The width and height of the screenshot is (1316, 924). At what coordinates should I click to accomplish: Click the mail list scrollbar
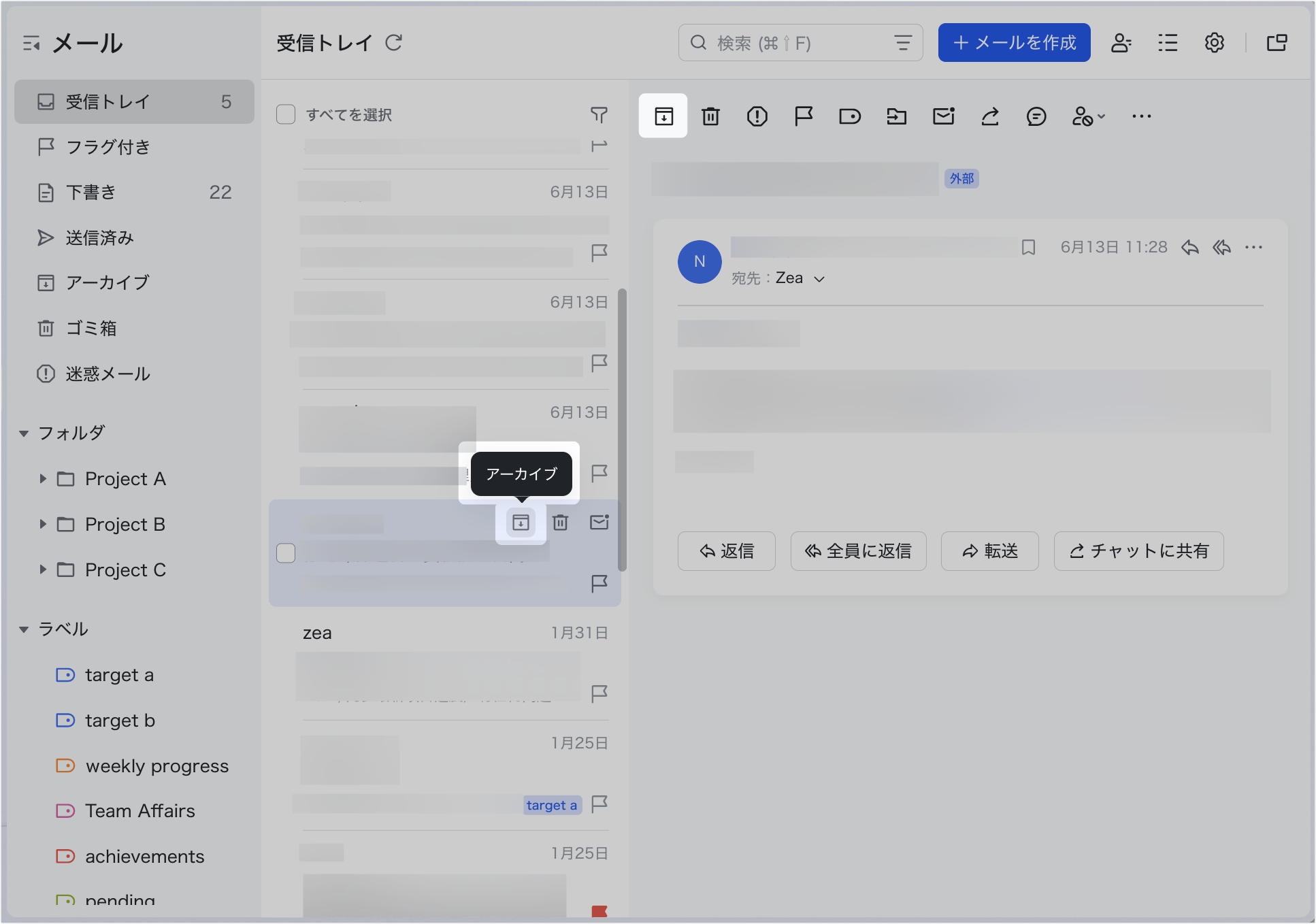click(x=621, y=429)
